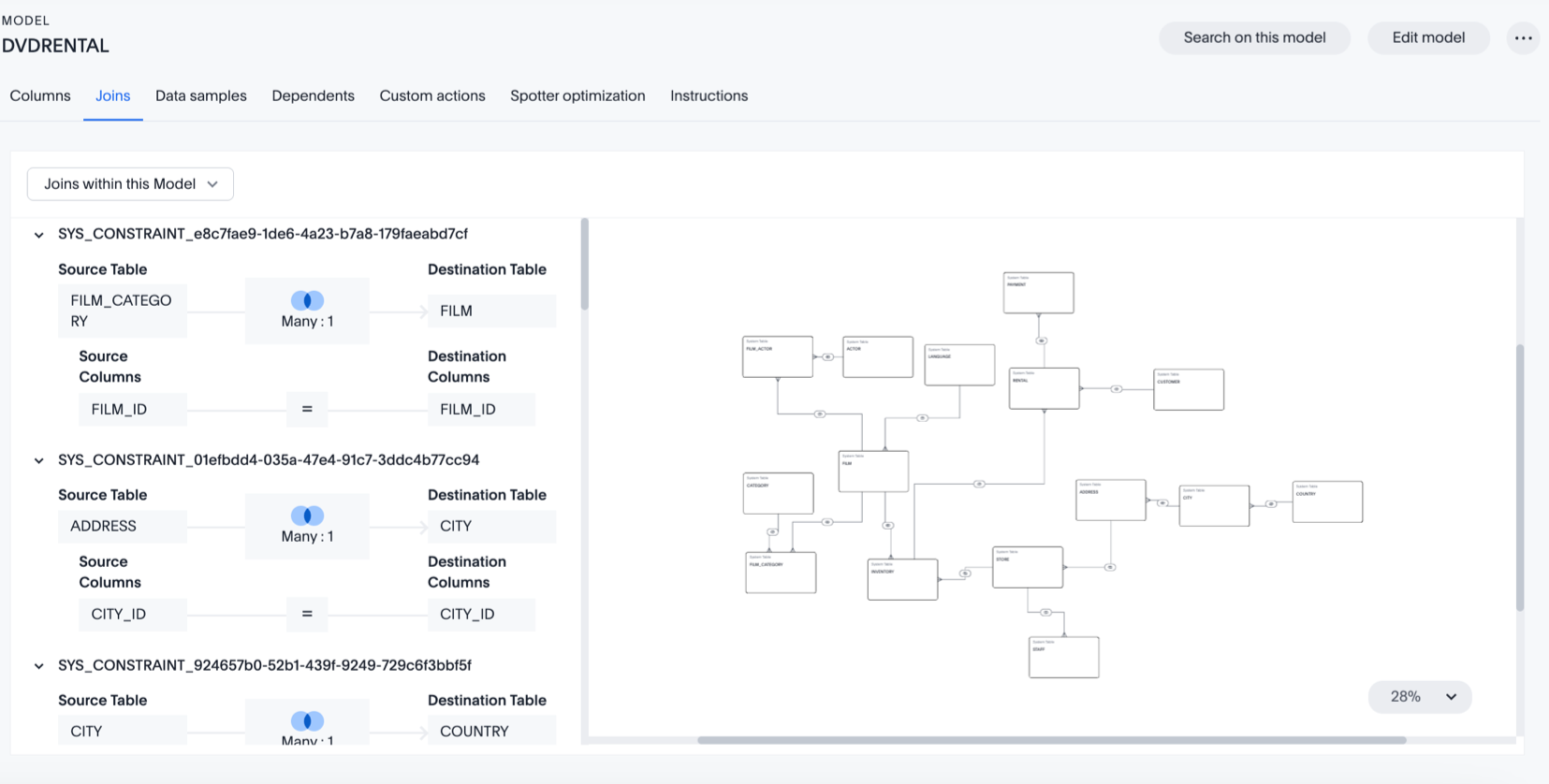1549x784 pixels.
Task: Click Many:1 join type icon for FILM_CATEGORY join
Action: coord(307,300)
